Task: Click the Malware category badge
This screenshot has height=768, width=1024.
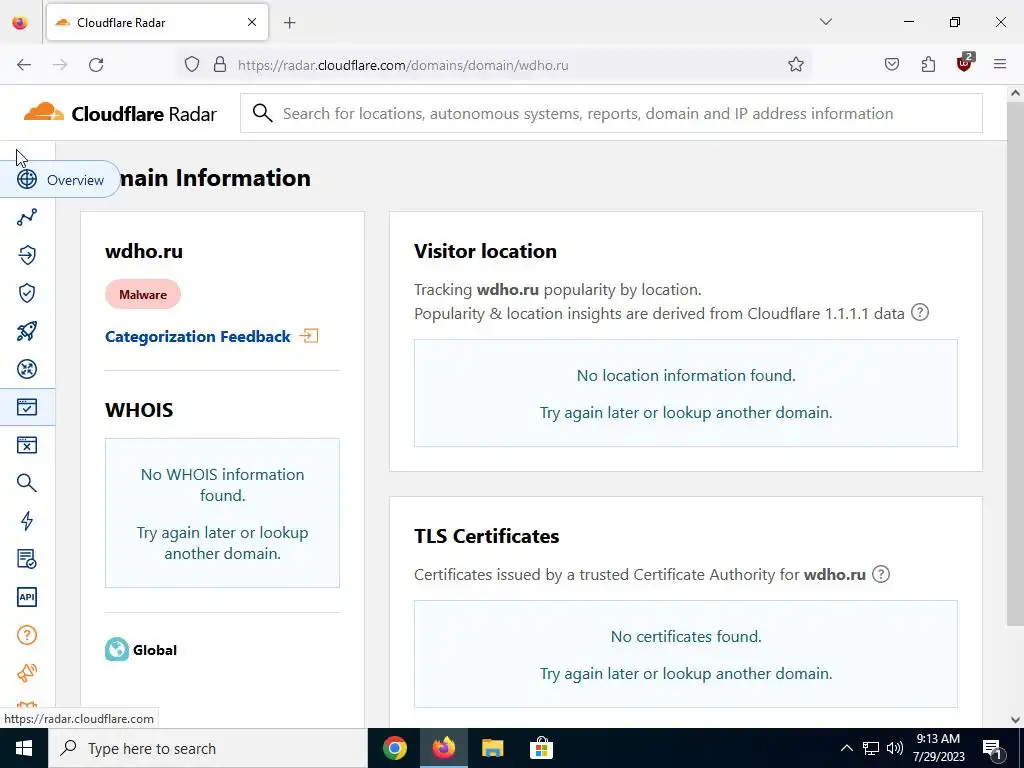Action: point(143,295)
